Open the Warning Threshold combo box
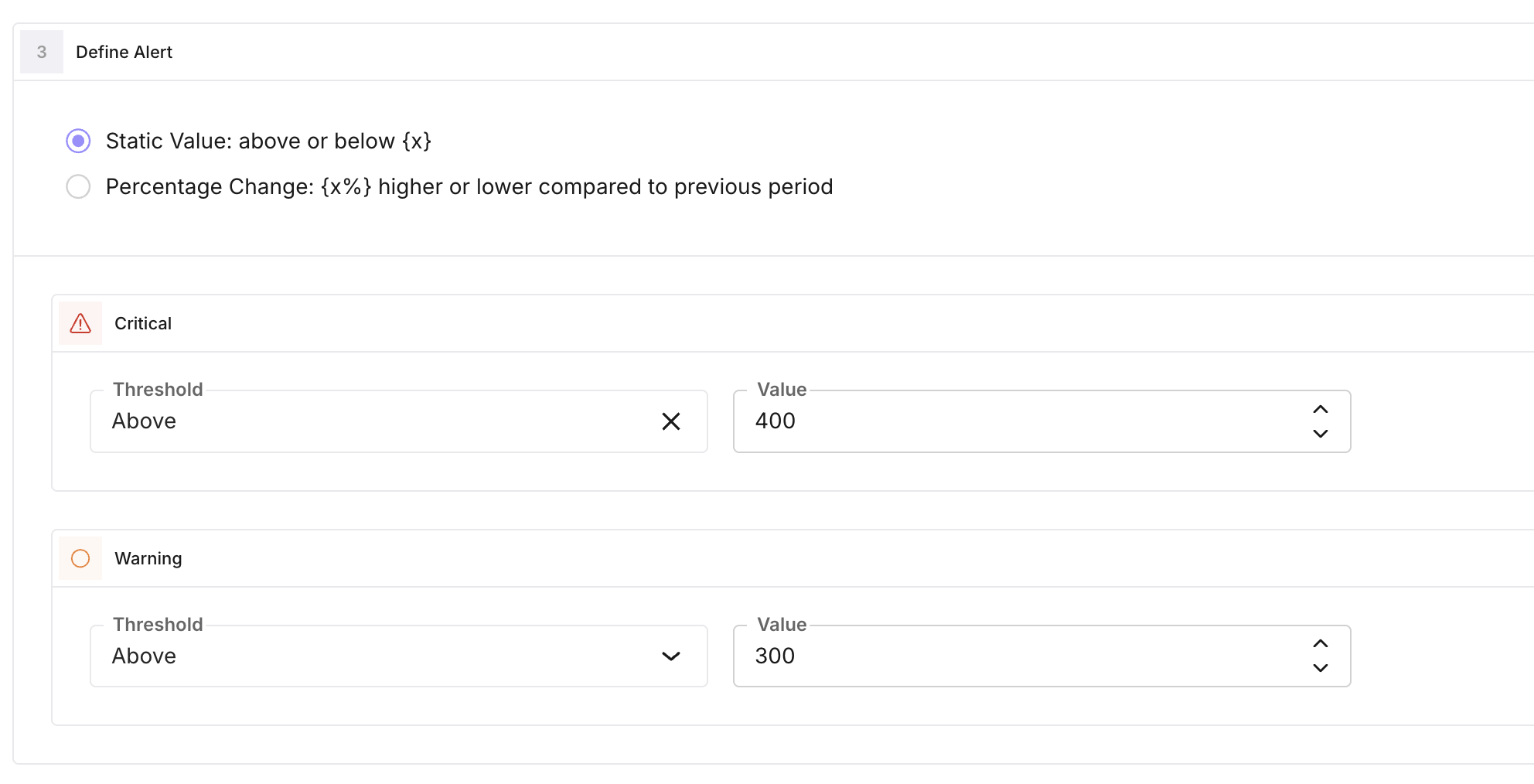The image size is (1534, 784). 371,656
